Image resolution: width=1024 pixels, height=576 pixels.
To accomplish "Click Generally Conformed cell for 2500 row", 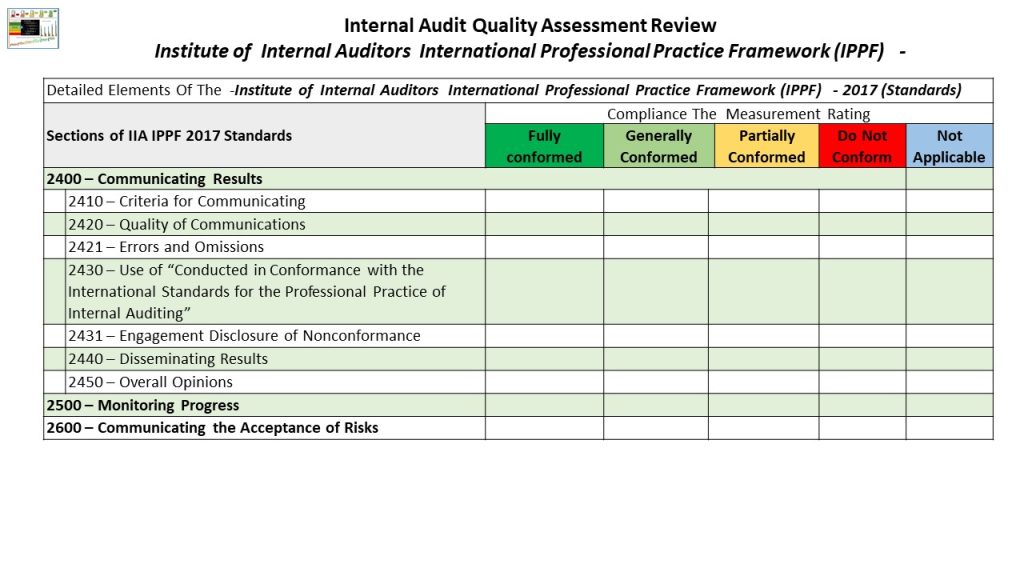I will tap(656, 405).
